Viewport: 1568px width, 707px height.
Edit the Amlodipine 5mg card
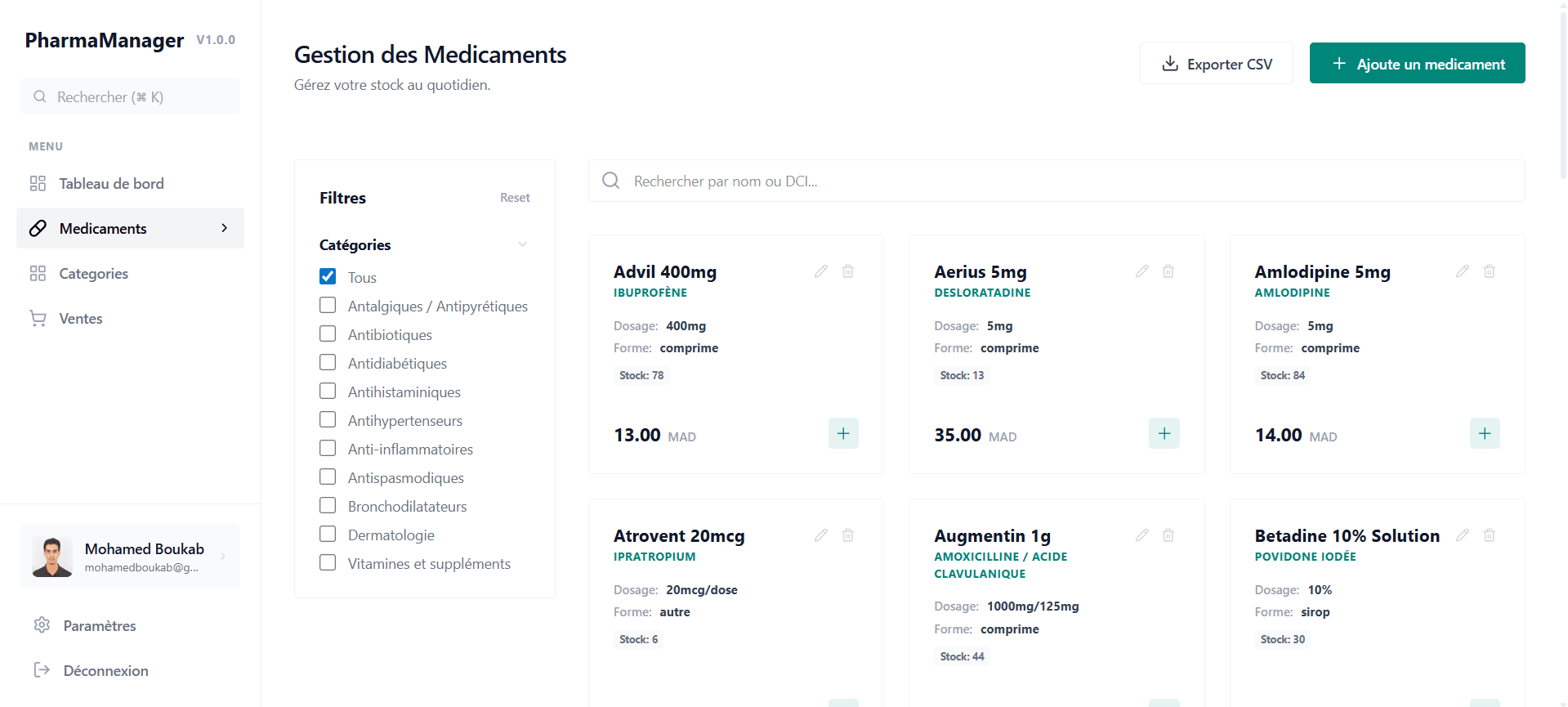(1463, 271)
